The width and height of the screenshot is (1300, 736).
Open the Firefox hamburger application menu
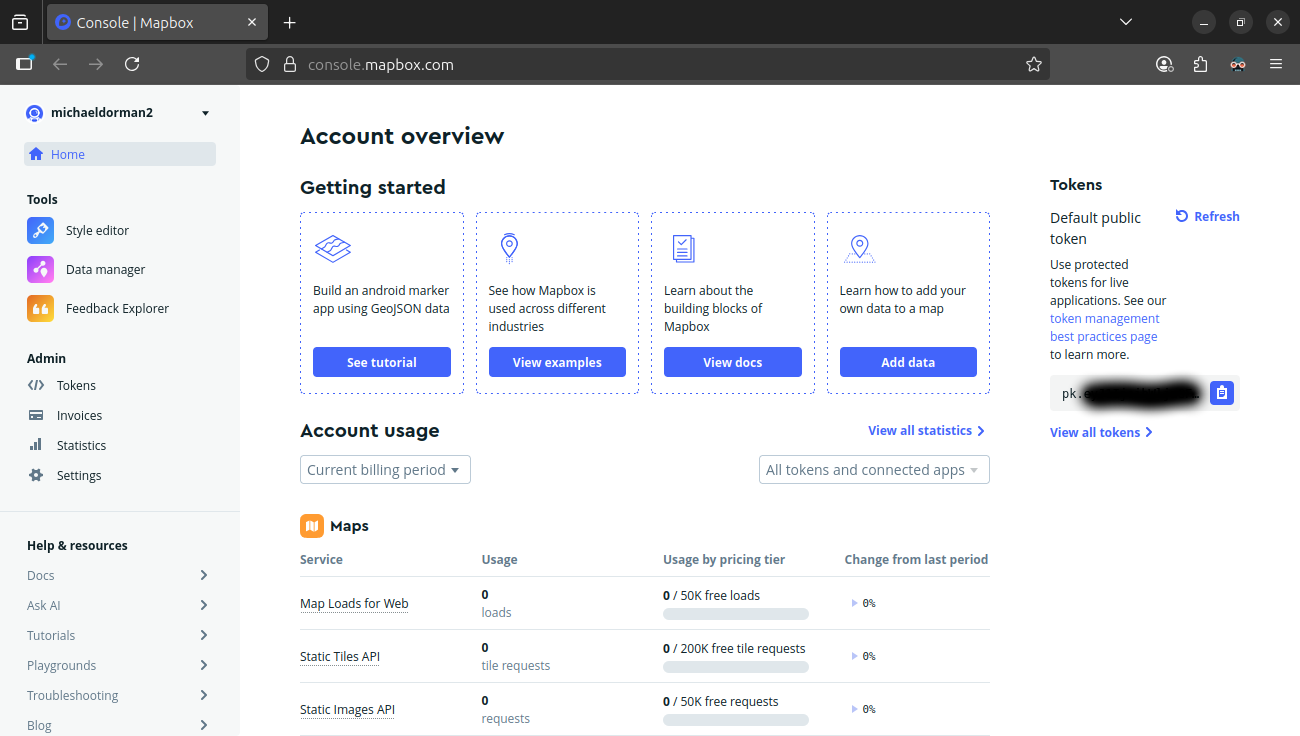pos(1275,64)
